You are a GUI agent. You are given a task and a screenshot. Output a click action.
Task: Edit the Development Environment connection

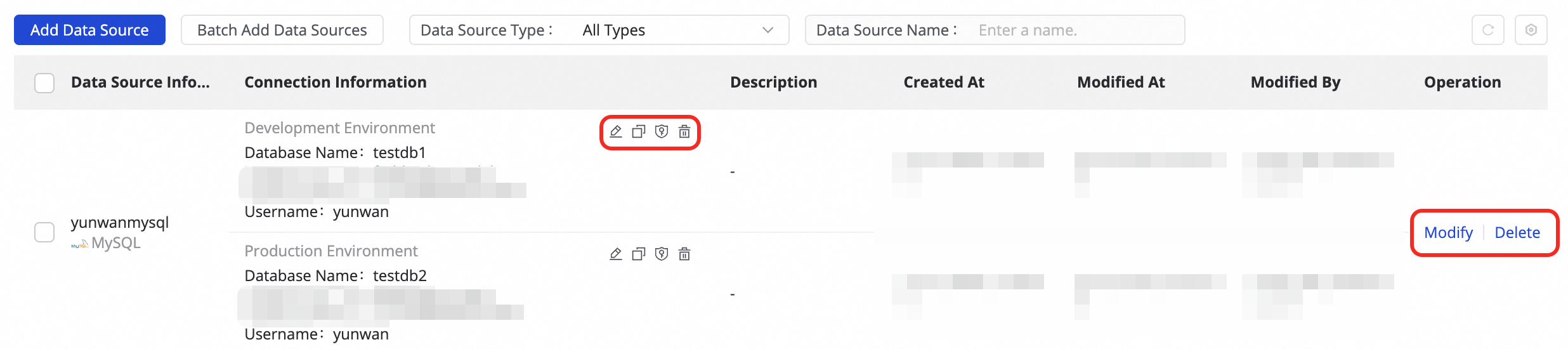pyautogui.click(x=615, y=131)
